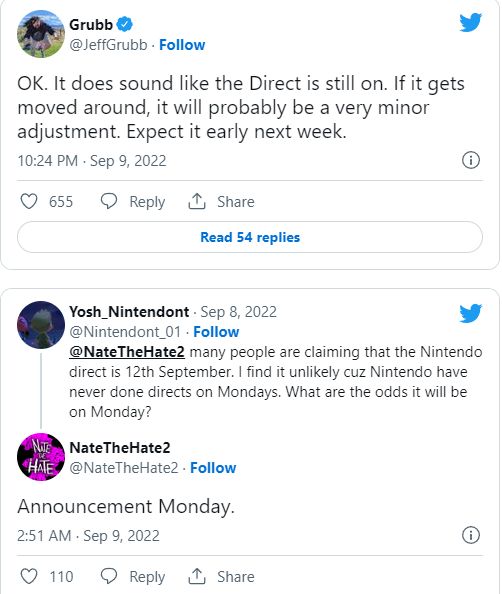Screen dimensions: 502x594
Task: Open NateTheHate2's purple avatar
Action: (x=41, y=457)
